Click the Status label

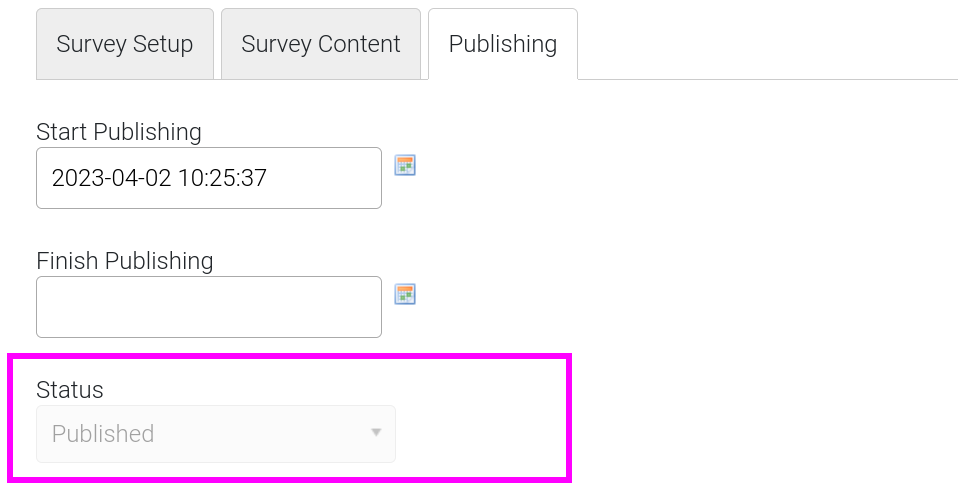coord(70,390)
